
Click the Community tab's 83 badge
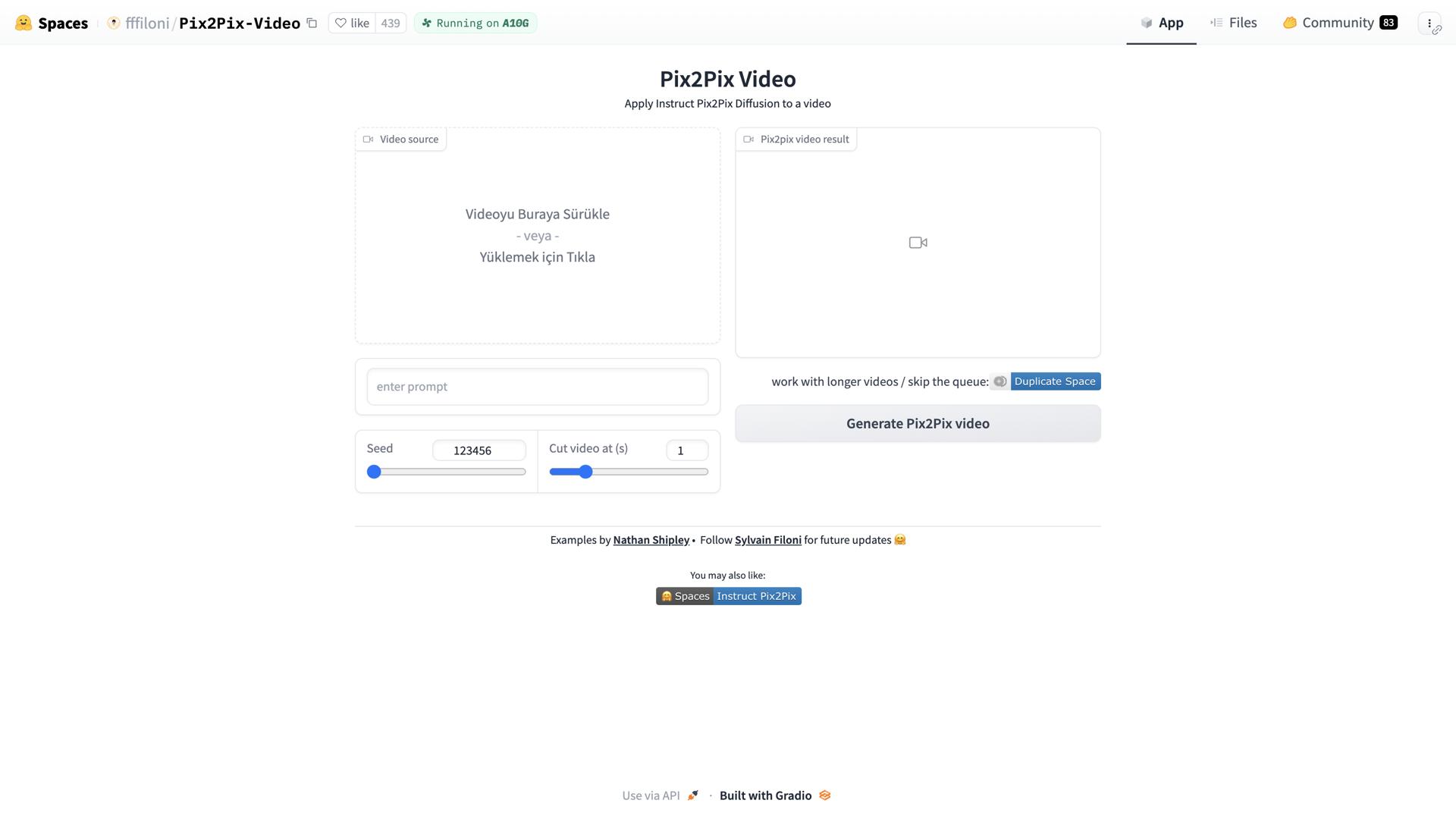(x=1389, y=23)
